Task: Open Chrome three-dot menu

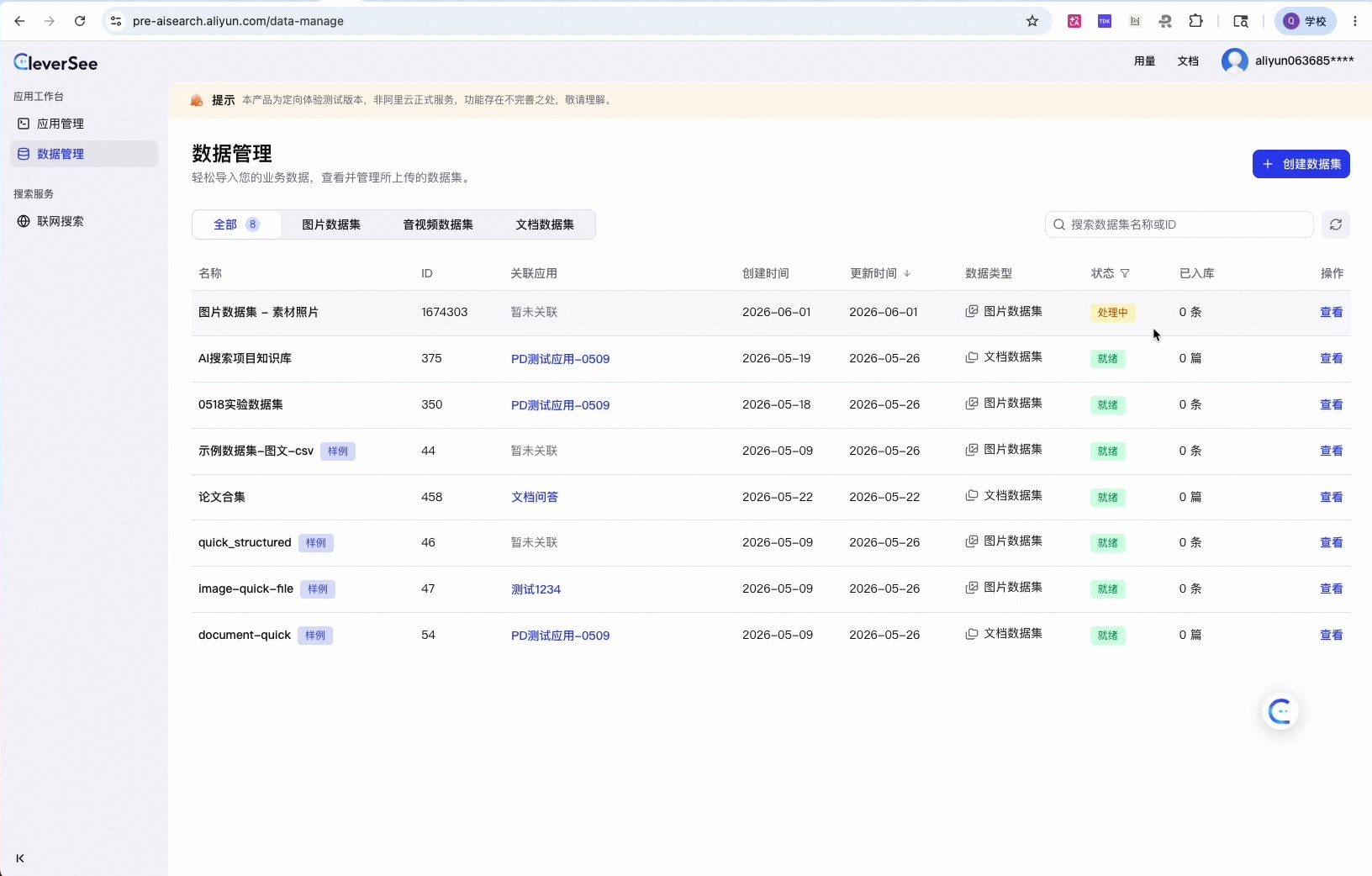Action: 1355,21
